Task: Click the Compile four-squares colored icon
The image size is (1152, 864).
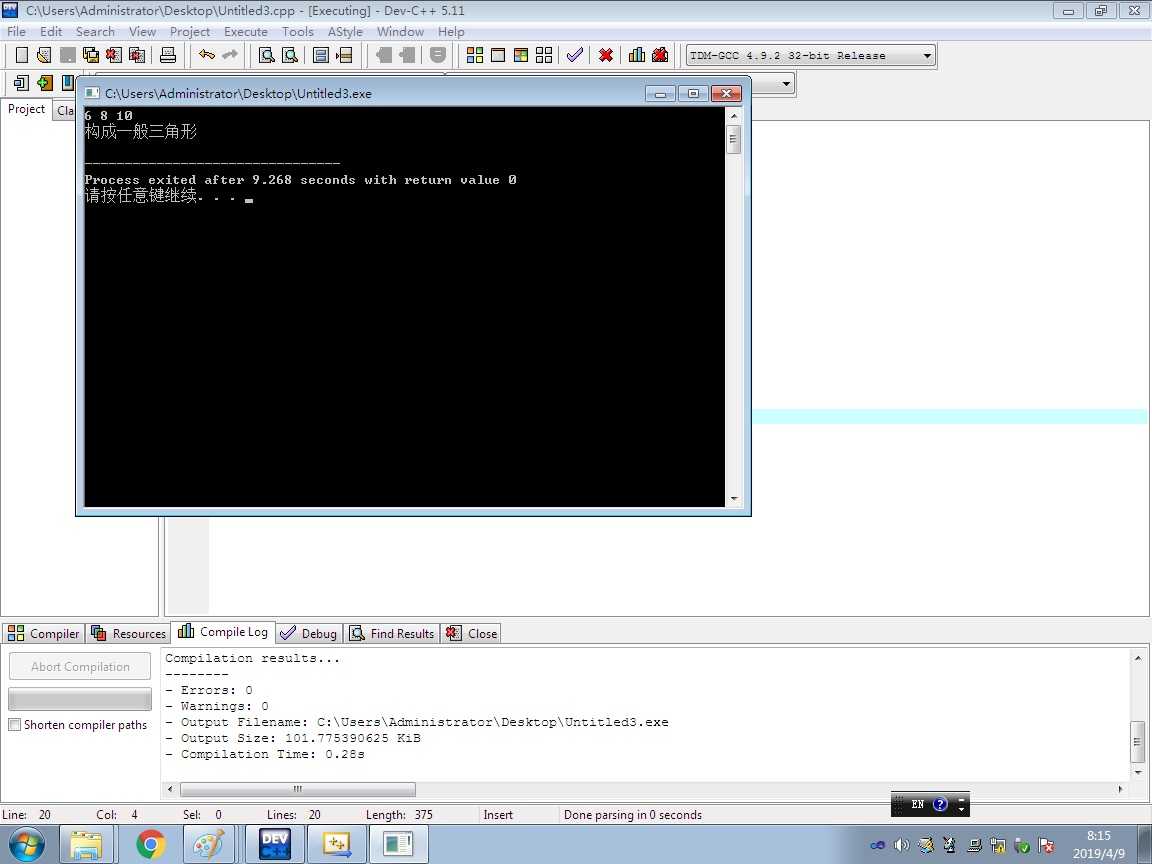Action: [x=475, y=55]
